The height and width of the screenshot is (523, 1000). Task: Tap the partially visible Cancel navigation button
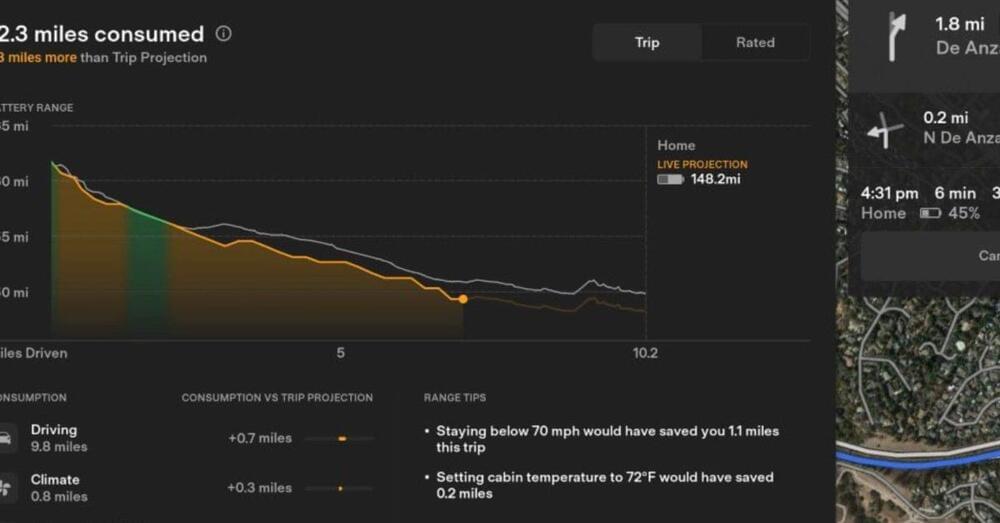pos(985,256)
